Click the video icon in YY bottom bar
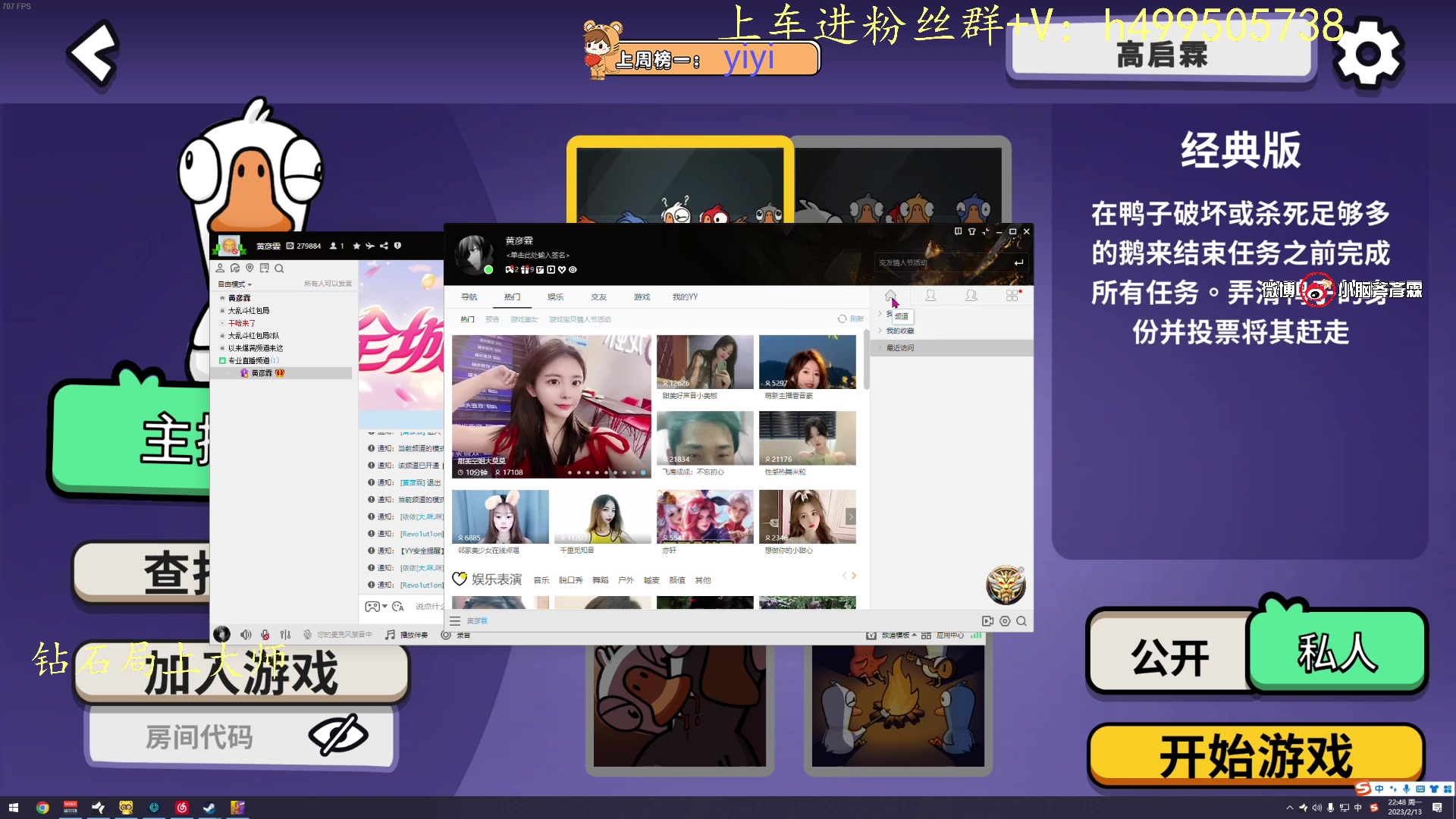 click(987, 621)
